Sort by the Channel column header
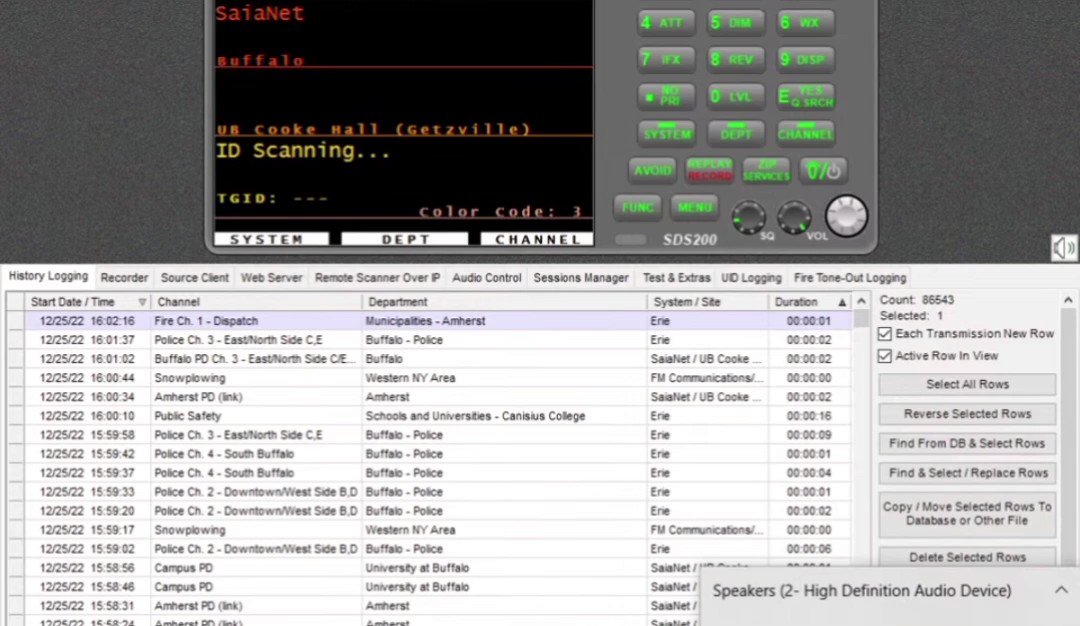 [256, 302]
